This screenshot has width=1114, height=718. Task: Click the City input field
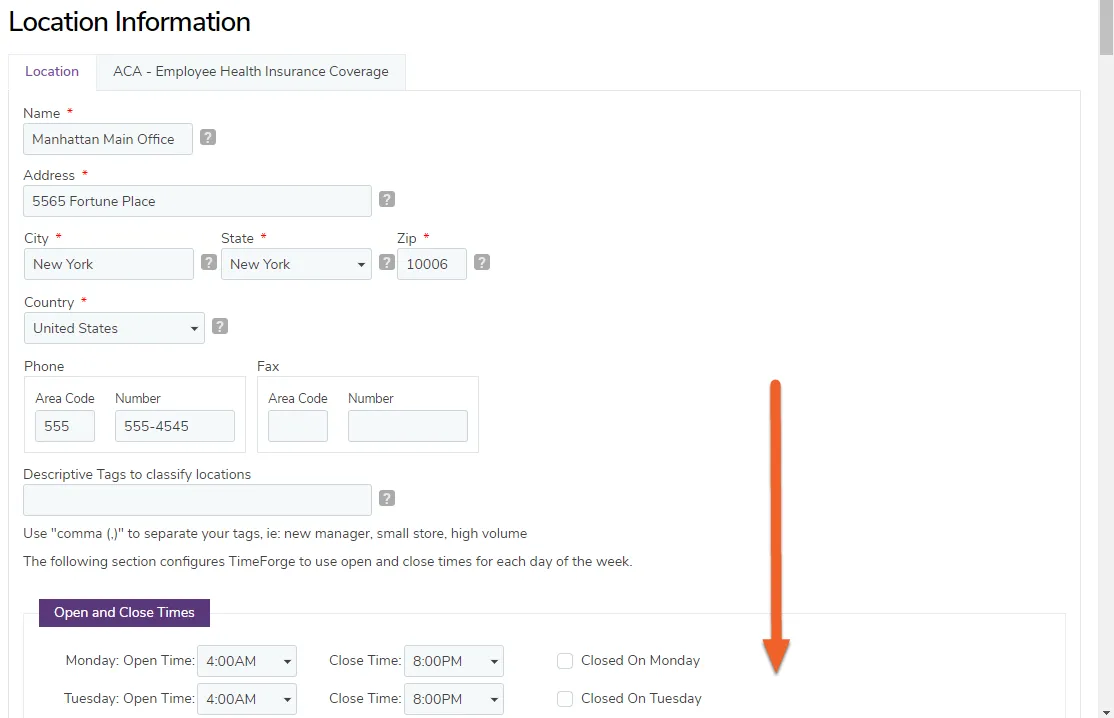tap(109, 264)
